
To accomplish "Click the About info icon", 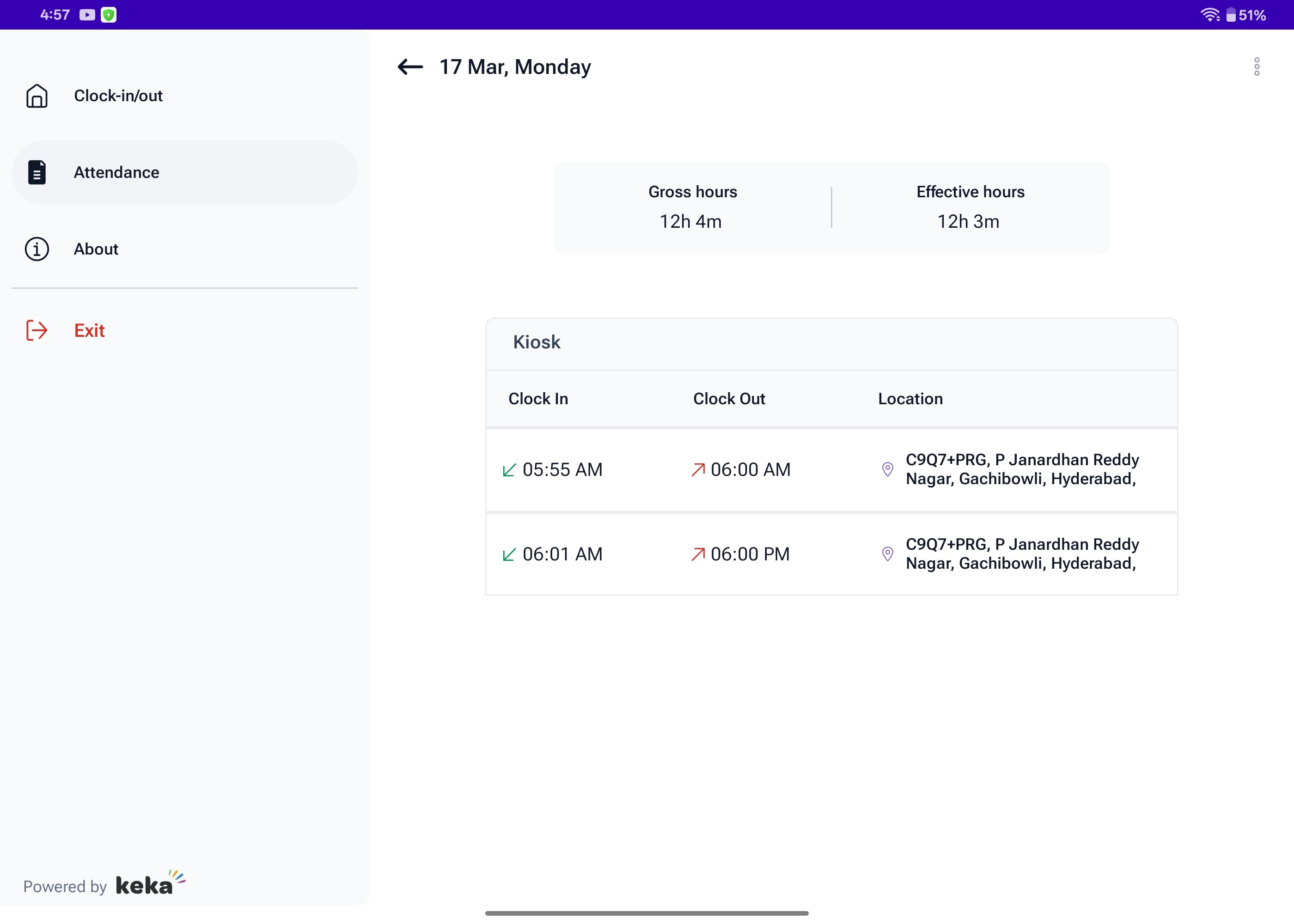I will click(x=37, y=249).
